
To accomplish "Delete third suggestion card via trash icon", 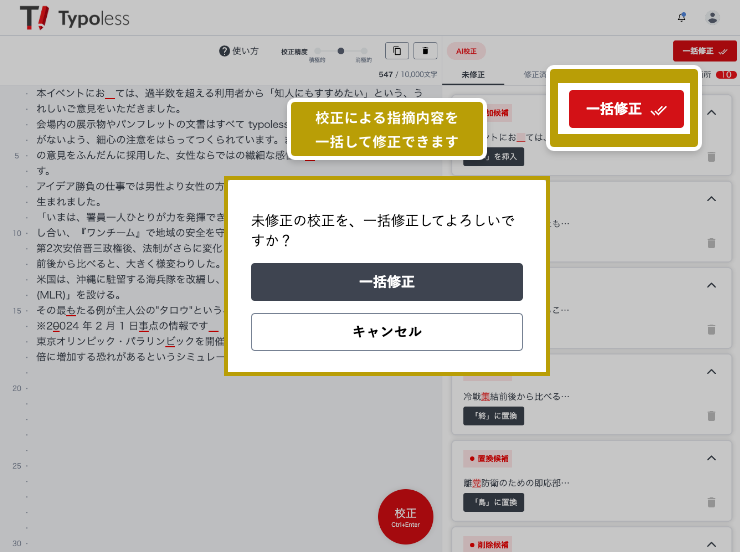I will point(711,329).
